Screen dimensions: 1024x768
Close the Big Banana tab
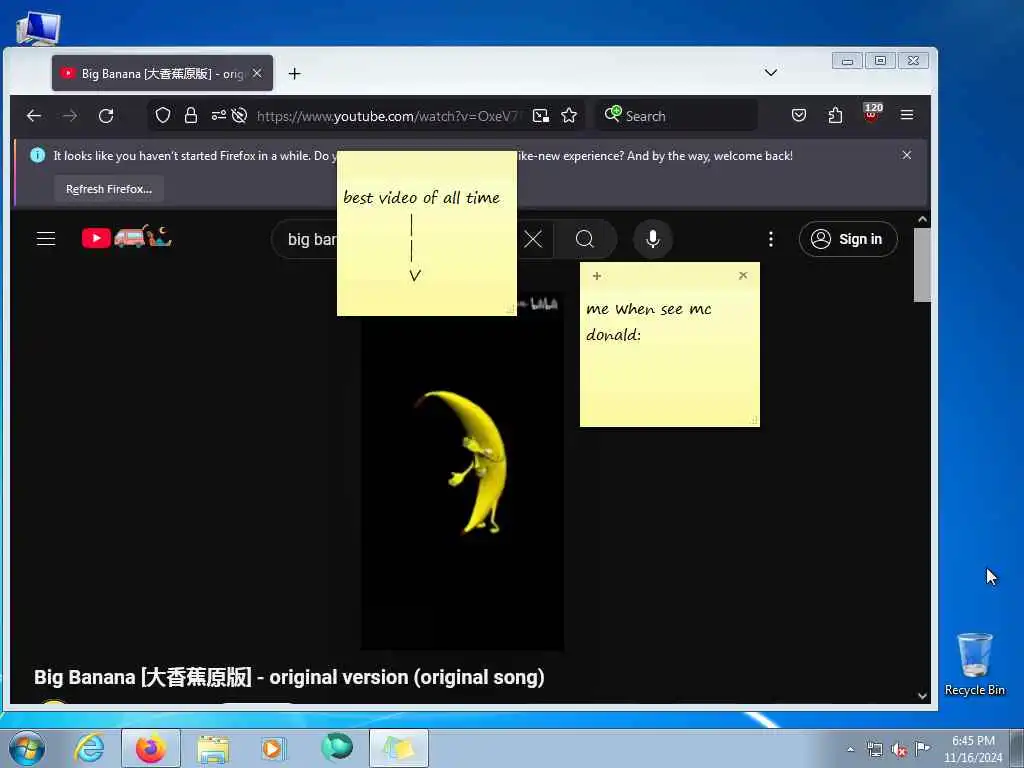point(257,73)
